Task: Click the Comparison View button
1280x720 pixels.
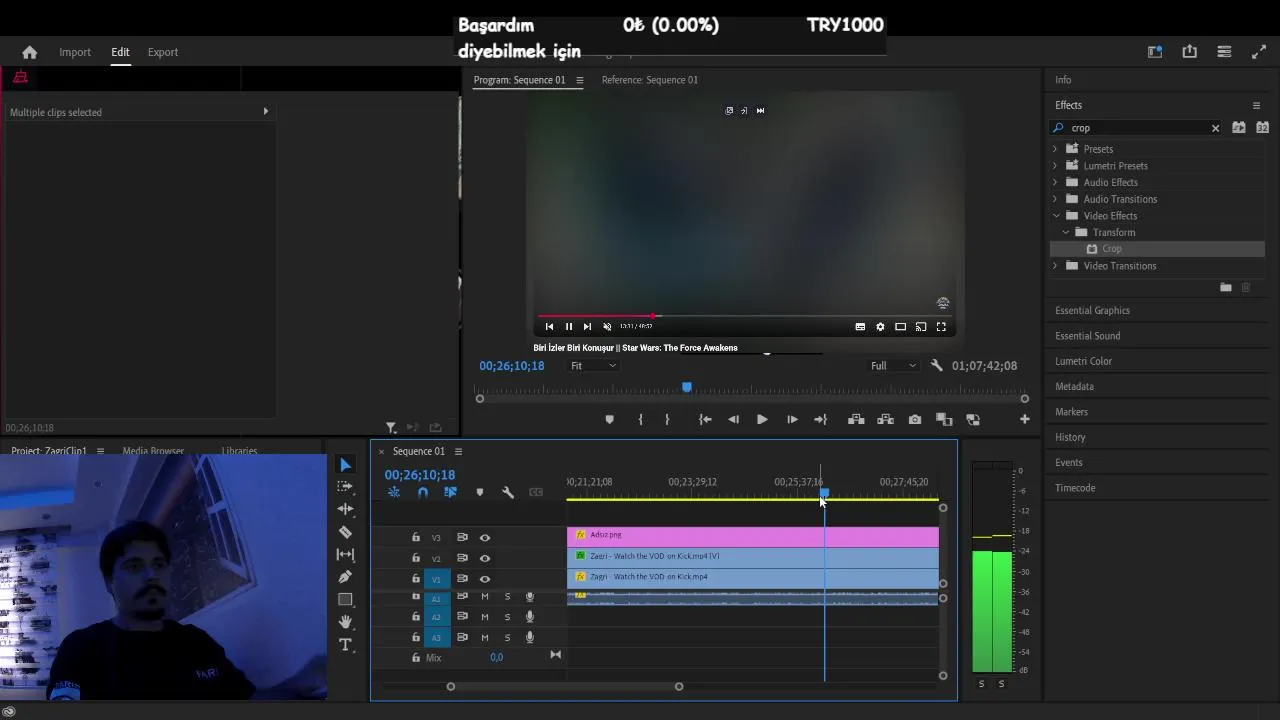Action: tap(944, 420)
